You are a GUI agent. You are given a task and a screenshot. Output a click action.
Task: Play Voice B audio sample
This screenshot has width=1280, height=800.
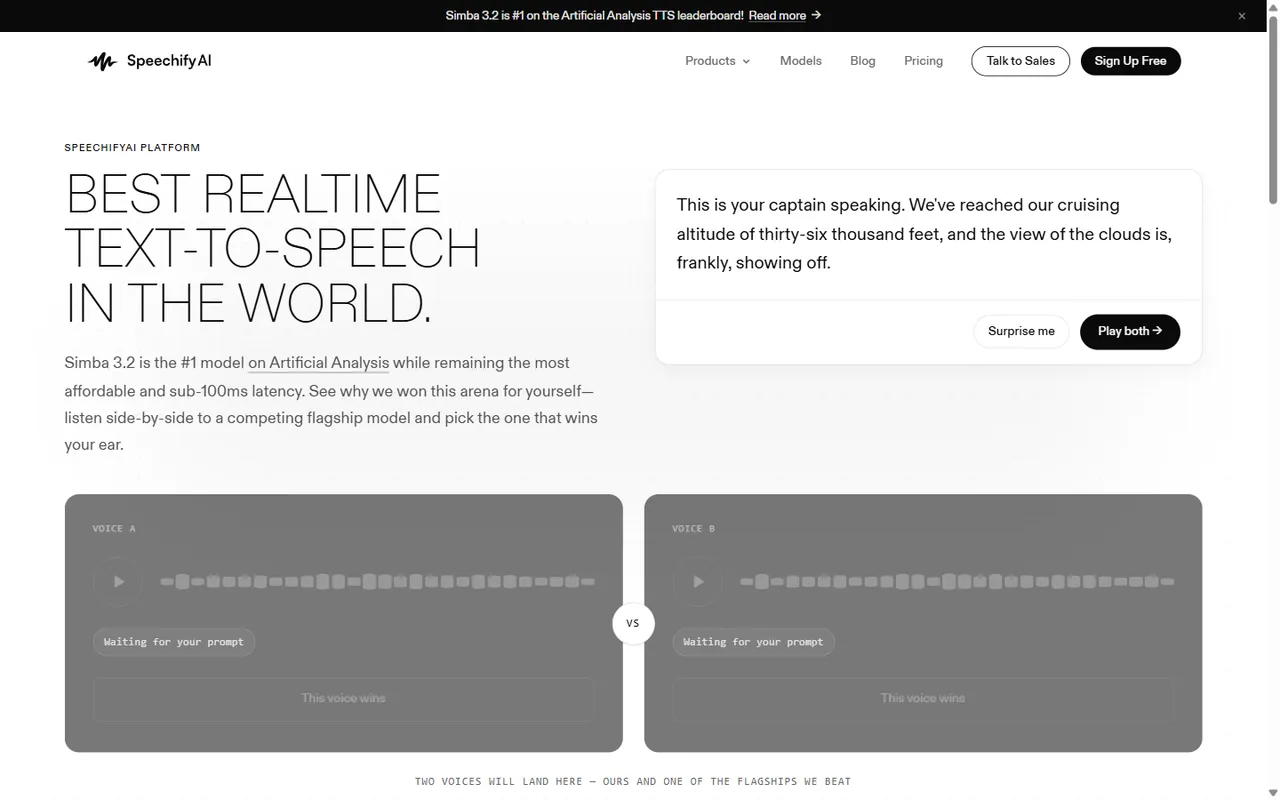click(698, 581)
